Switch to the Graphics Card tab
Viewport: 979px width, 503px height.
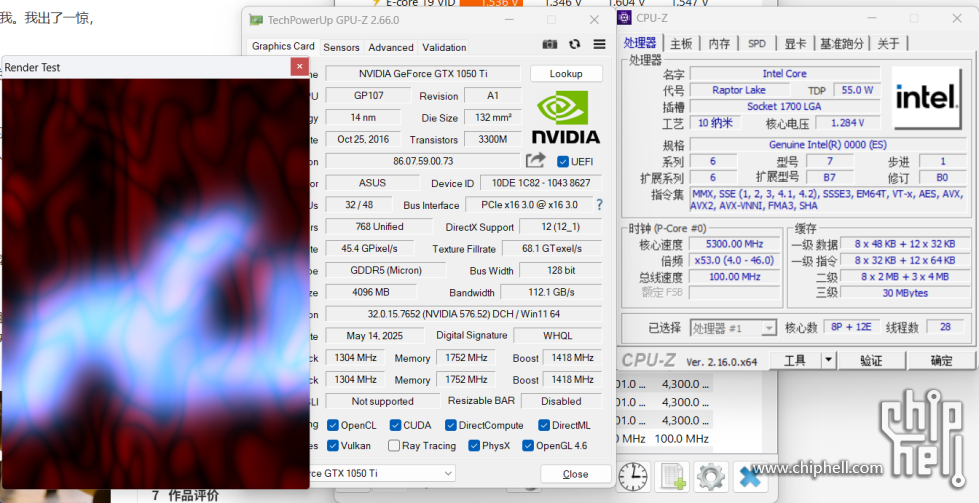[283, 46]
